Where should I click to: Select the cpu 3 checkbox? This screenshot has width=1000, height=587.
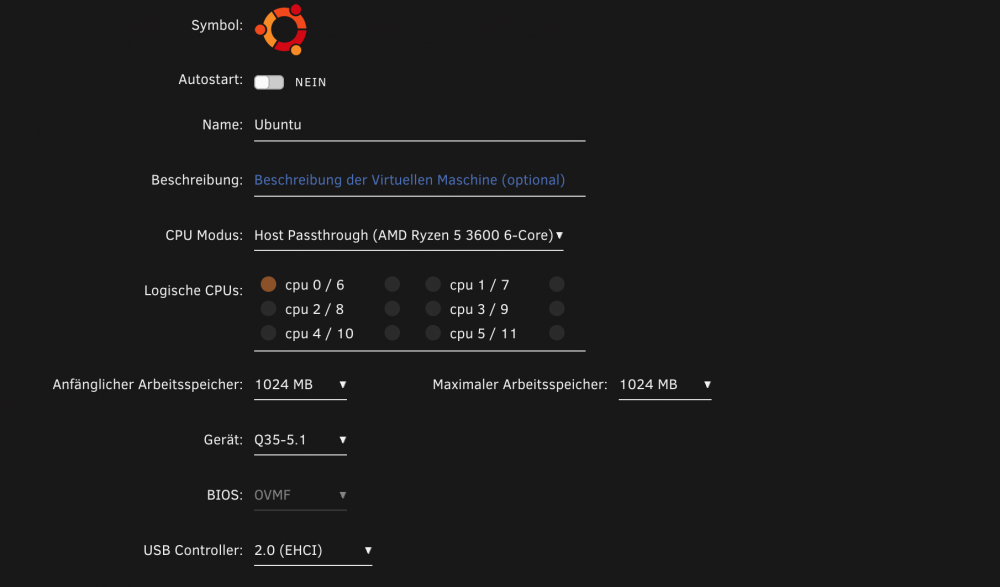(433, 309)
